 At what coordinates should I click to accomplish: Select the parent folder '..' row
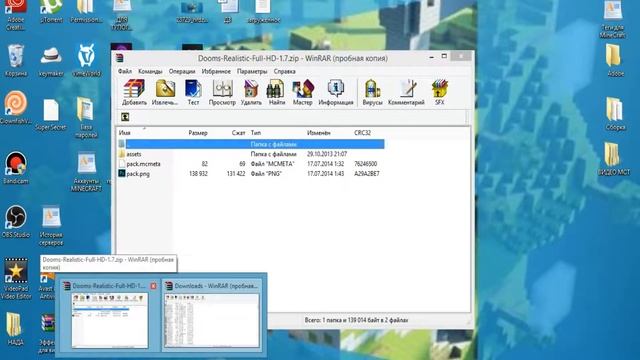(251, 144)
